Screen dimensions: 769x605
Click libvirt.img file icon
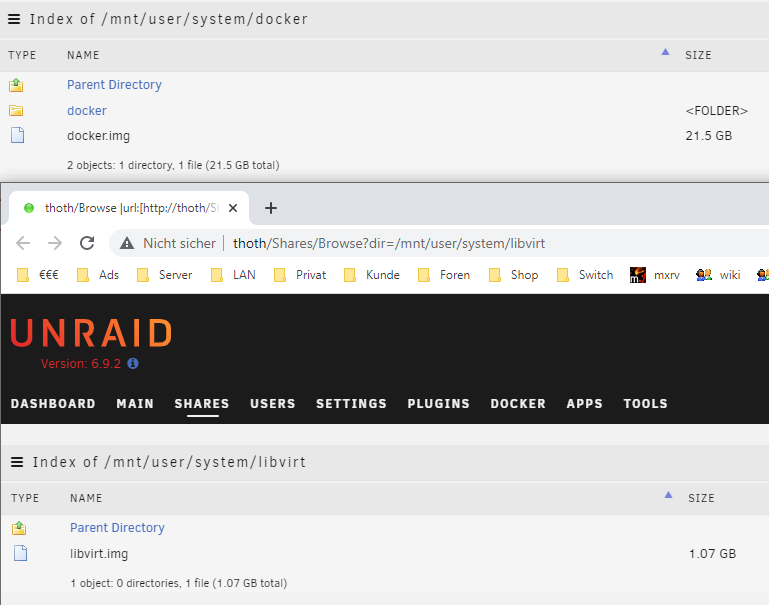tap(20, 553)
